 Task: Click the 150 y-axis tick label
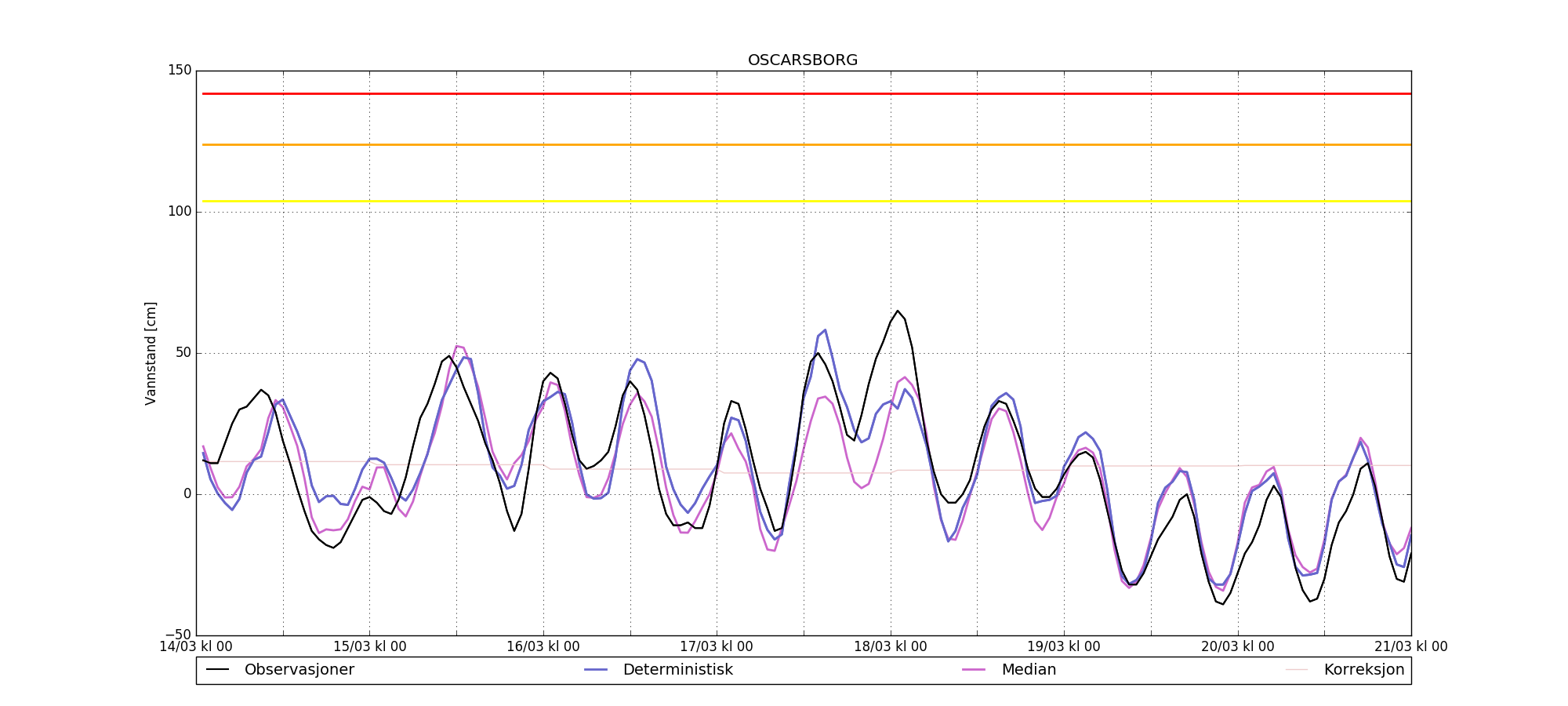pyautogui.click(x=180, y=71)
